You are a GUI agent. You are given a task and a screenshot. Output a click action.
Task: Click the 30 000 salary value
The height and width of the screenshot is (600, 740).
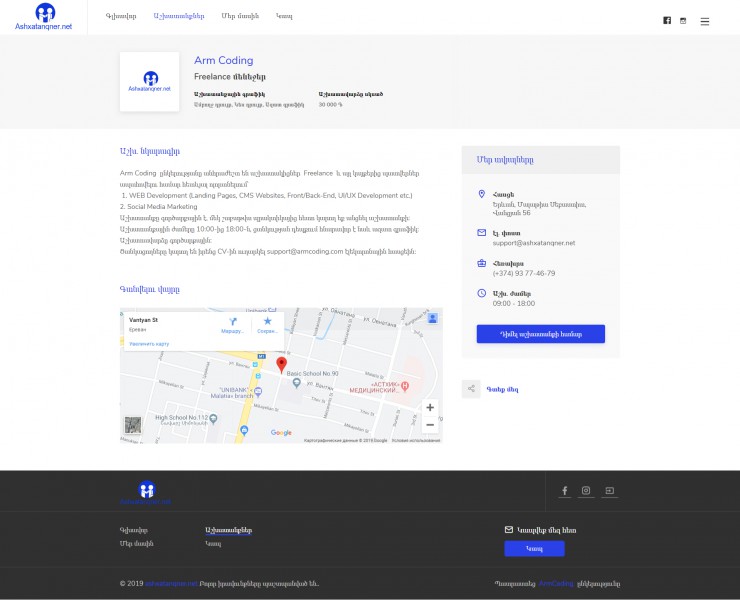coord(330,104)
